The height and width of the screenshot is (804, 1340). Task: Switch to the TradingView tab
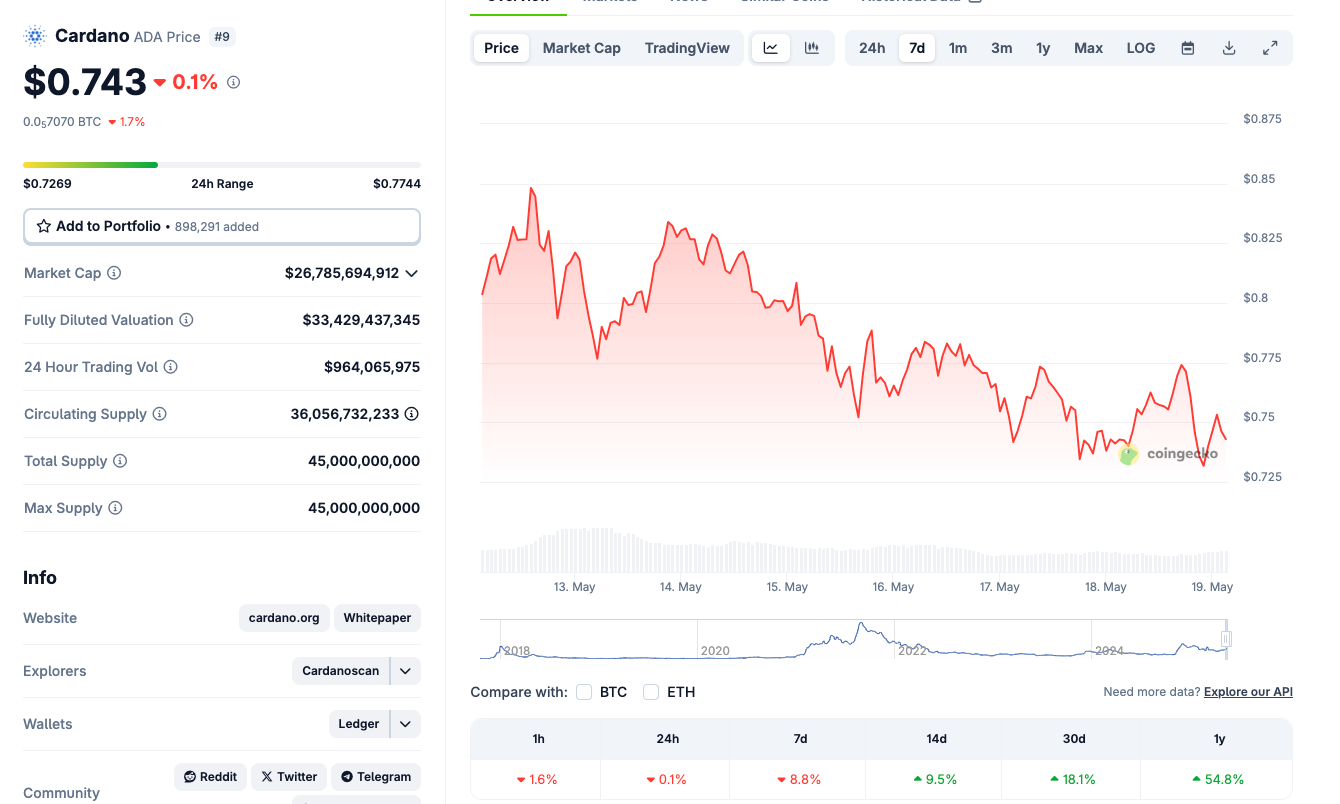point(687,48)
